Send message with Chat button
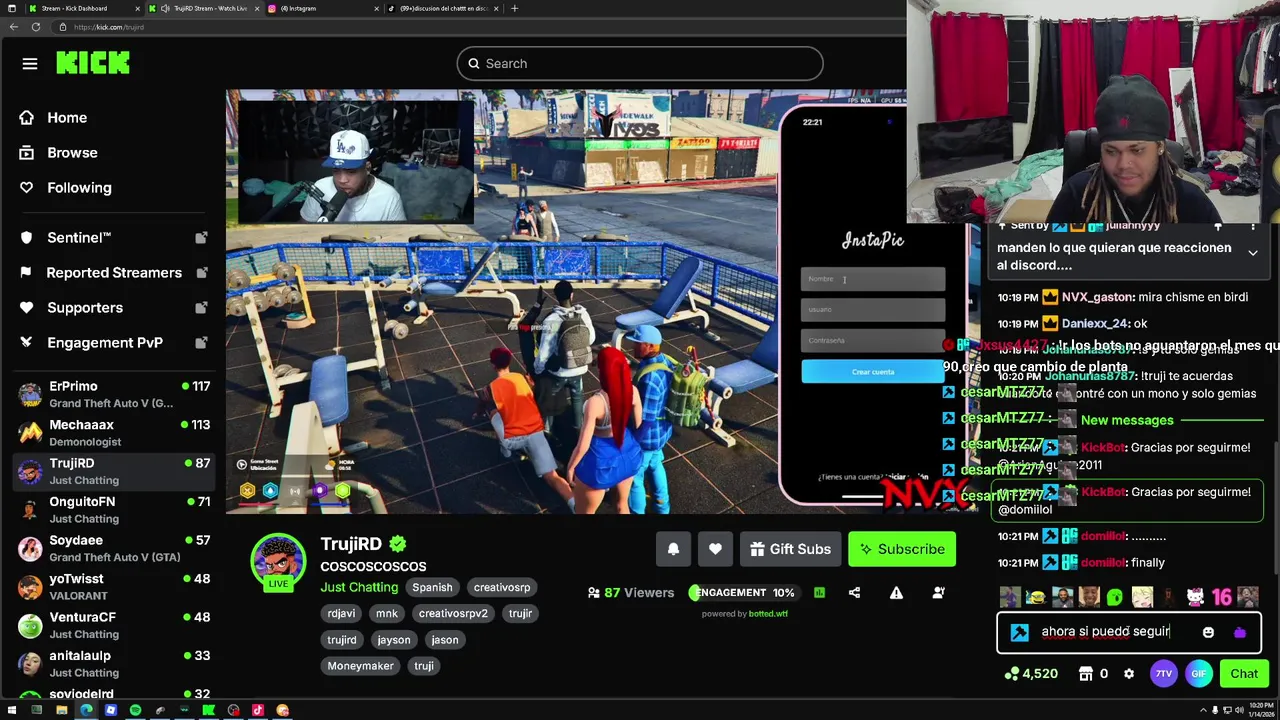 [x=1244, y=674]
